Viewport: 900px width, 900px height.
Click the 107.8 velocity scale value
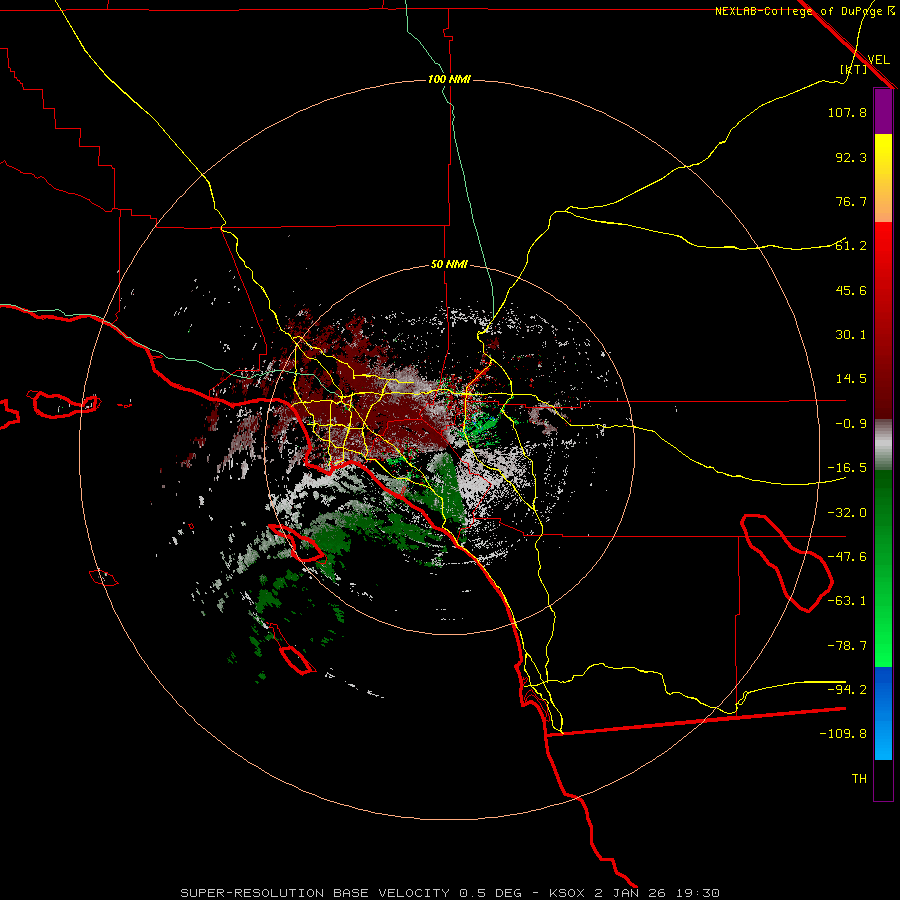(x=847, y=112)
